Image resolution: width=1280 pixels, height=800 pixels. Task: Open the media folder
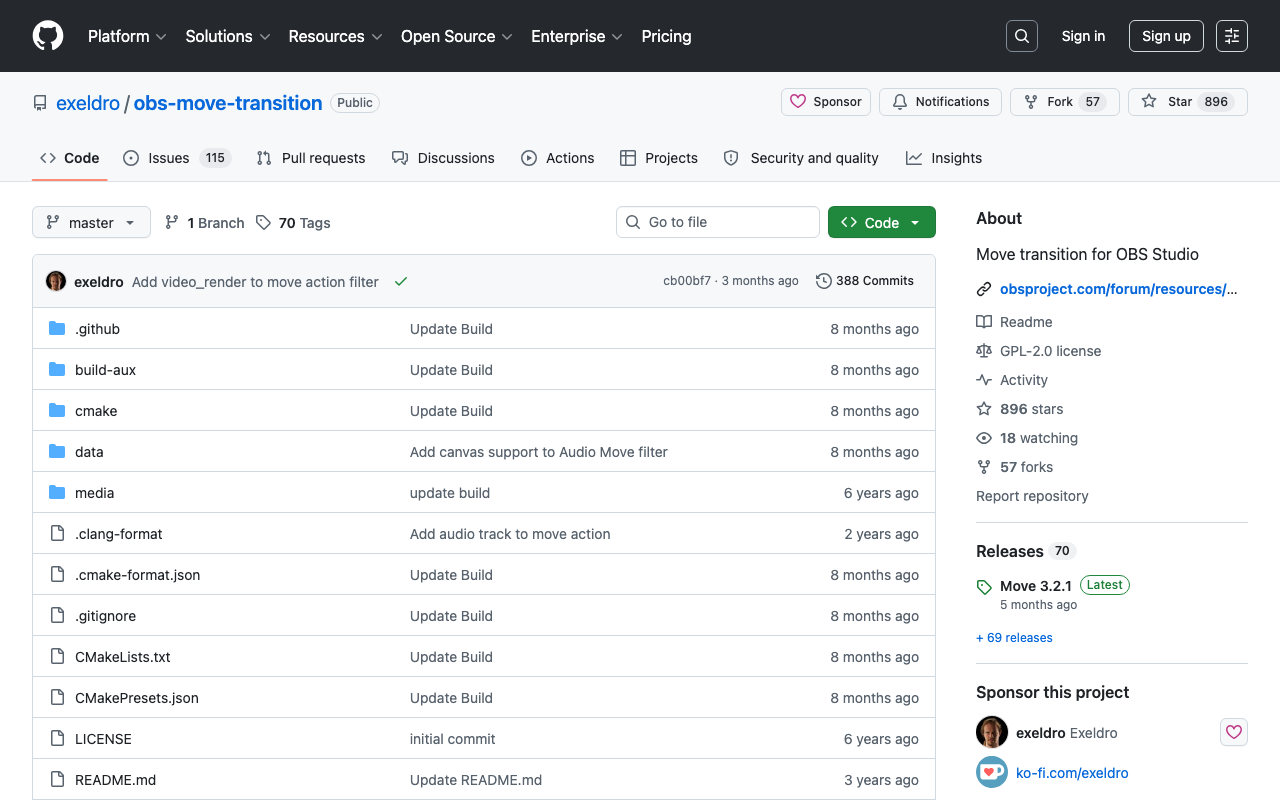tap(94, 493)
